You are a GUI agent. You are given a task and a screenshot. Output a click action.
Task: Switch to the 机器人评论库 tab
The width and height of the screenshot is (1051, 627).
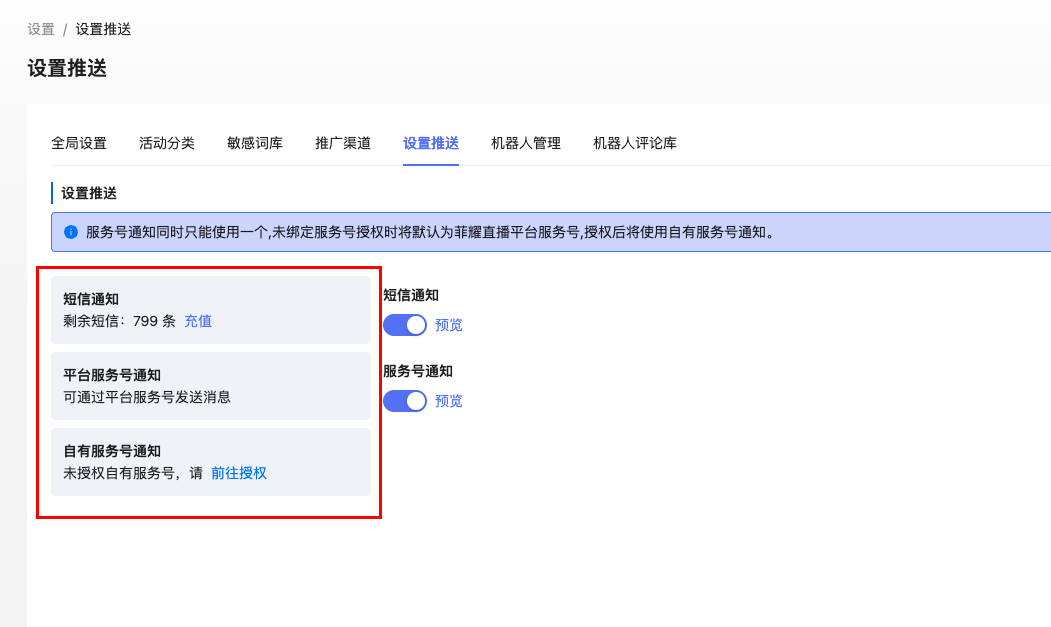pos(635,143)
